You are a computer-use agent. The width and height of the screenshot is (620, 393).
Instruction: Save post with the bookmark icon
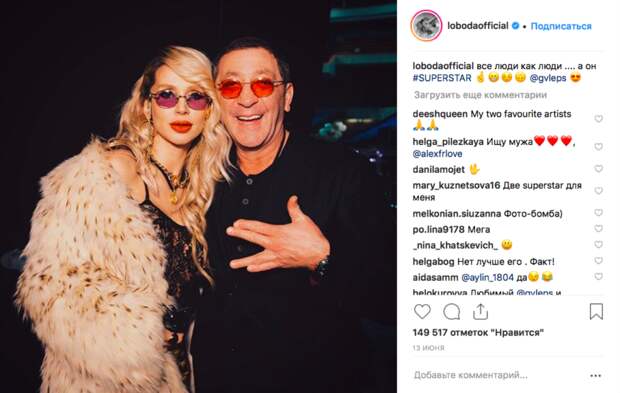point(596,312)
